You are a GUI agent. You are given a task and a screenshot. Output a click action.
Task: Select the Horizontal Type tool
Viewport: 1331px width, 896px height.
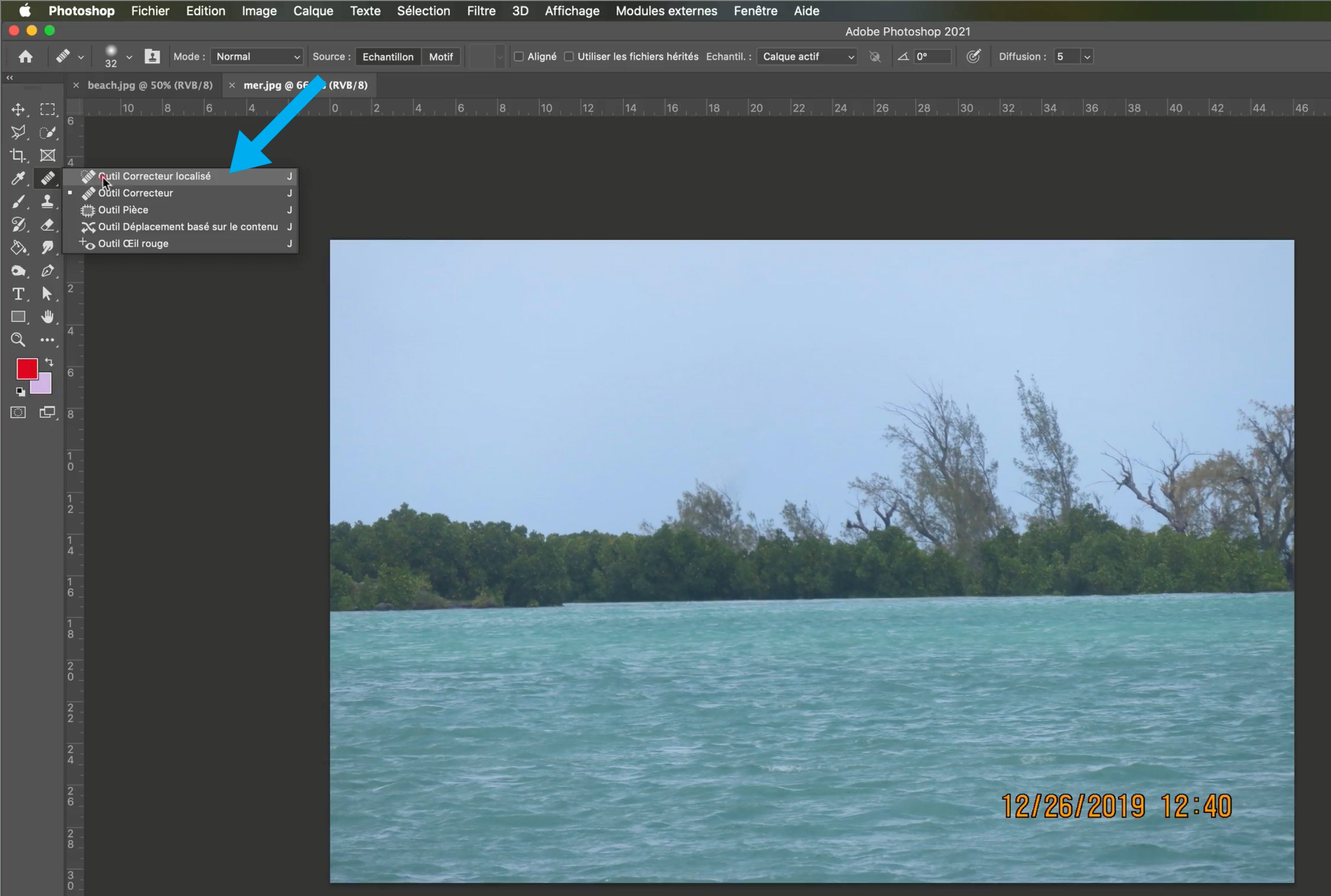point(18,293)
